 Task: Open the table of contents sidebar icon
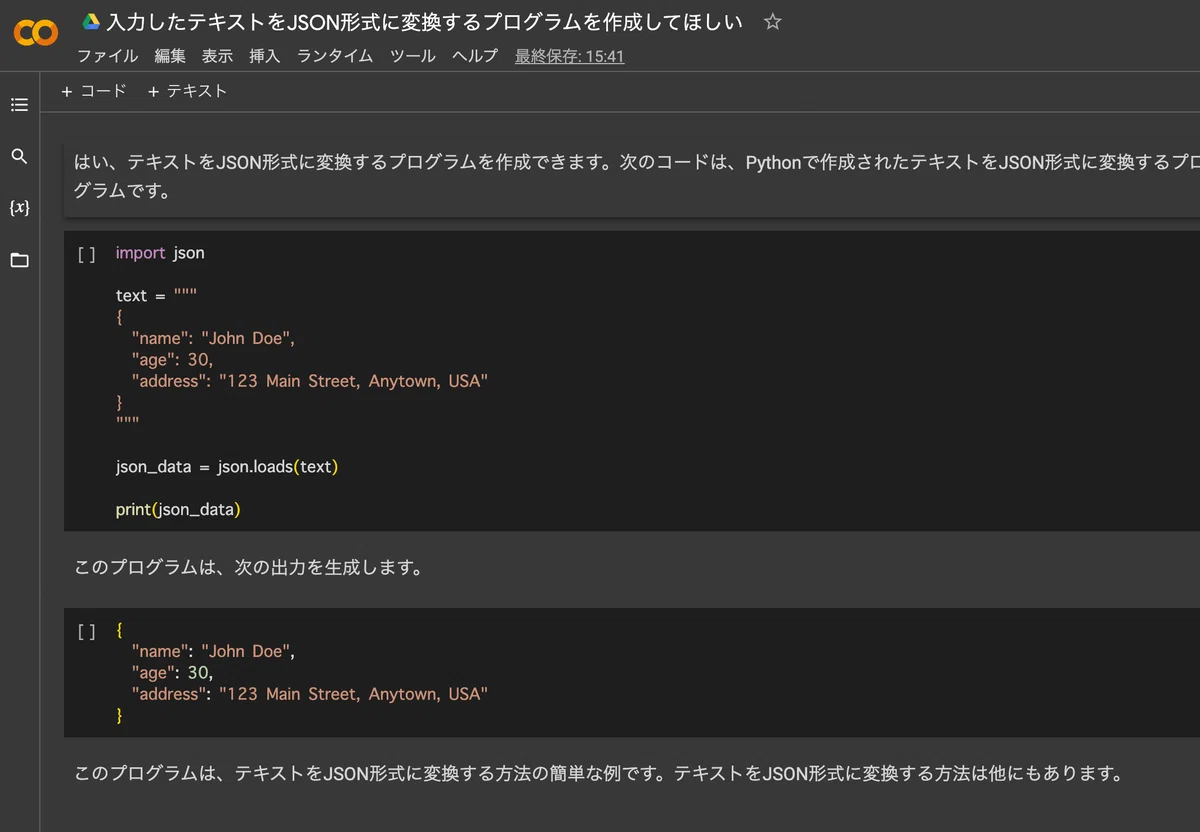[19, 104]
